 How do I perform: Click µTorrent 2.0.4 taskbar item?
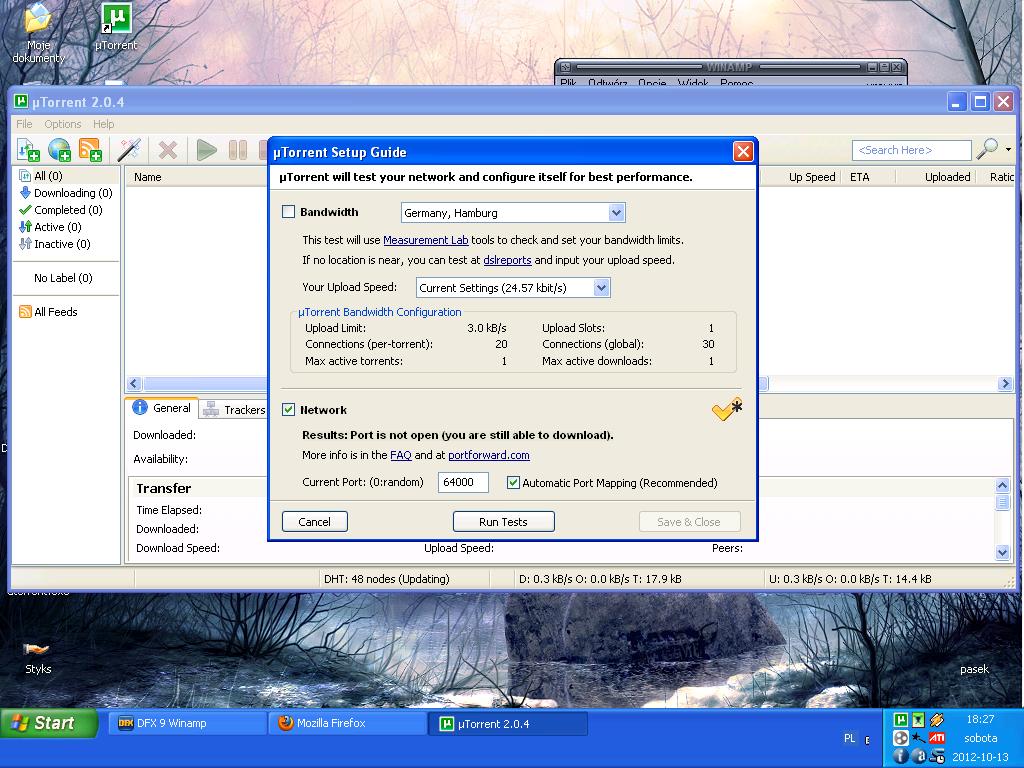(x=507, y=724)
